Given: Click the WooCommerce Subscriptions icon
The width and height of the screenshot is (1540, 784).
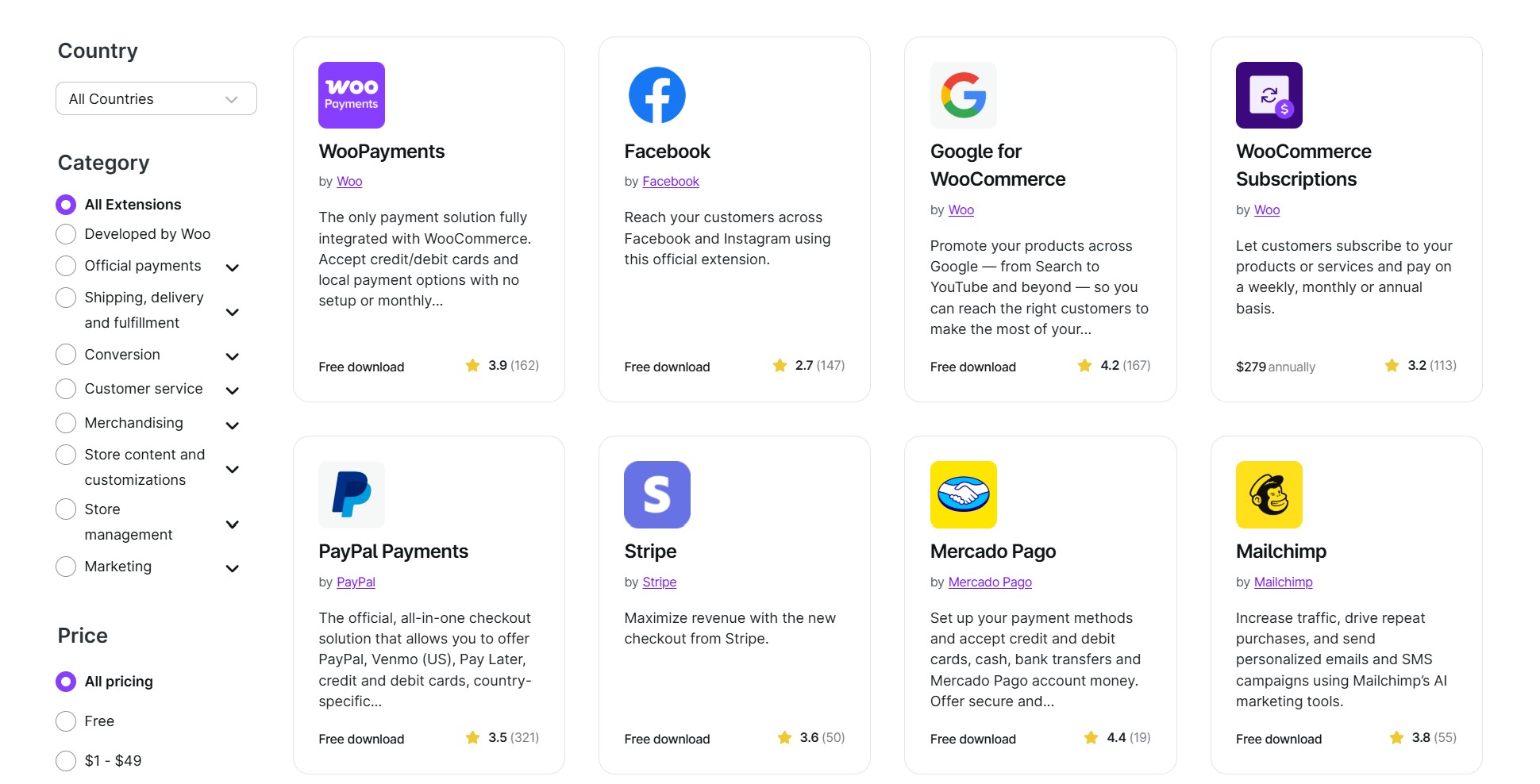Looking at the screenshot, I should 1269,95.
